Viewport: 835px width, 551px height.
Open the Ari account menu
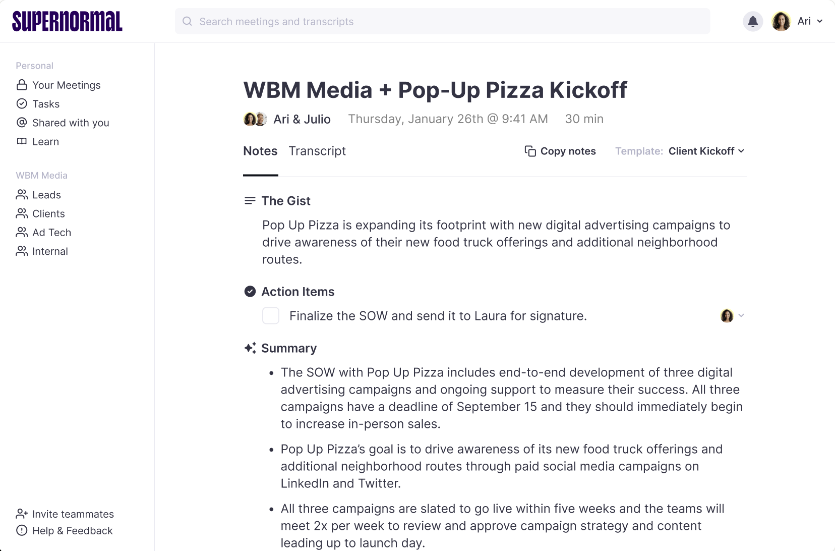tap(792, 21)
